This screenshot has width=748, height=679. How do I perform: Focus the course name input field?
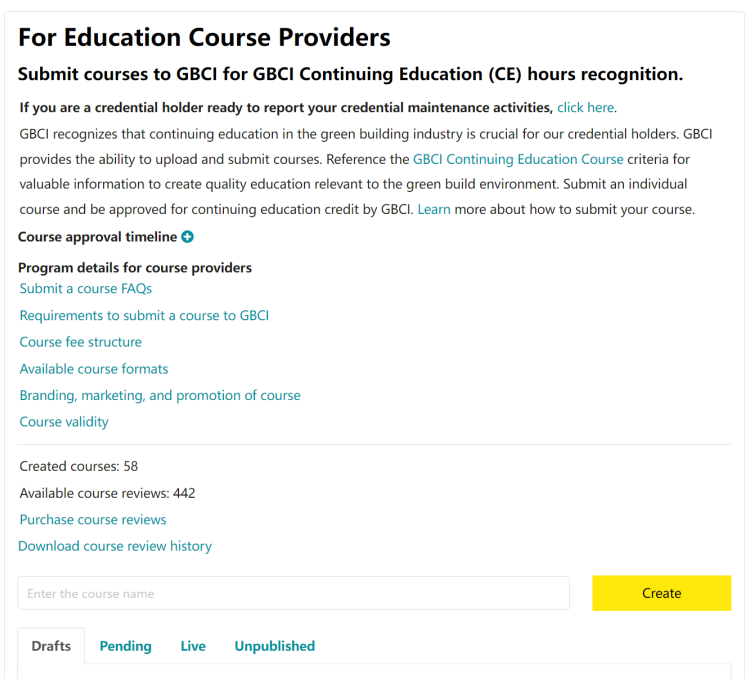click(293, 593)
